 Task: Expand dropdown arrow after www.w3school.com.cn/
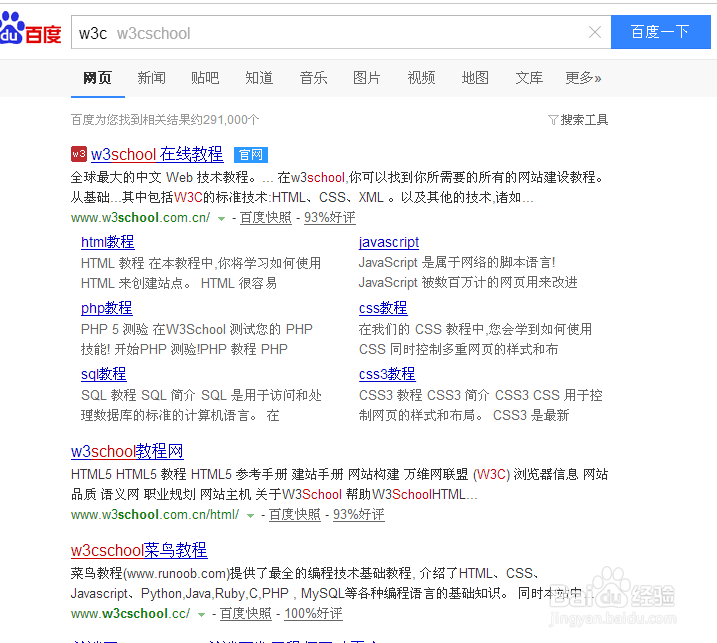tap(221, 219)
